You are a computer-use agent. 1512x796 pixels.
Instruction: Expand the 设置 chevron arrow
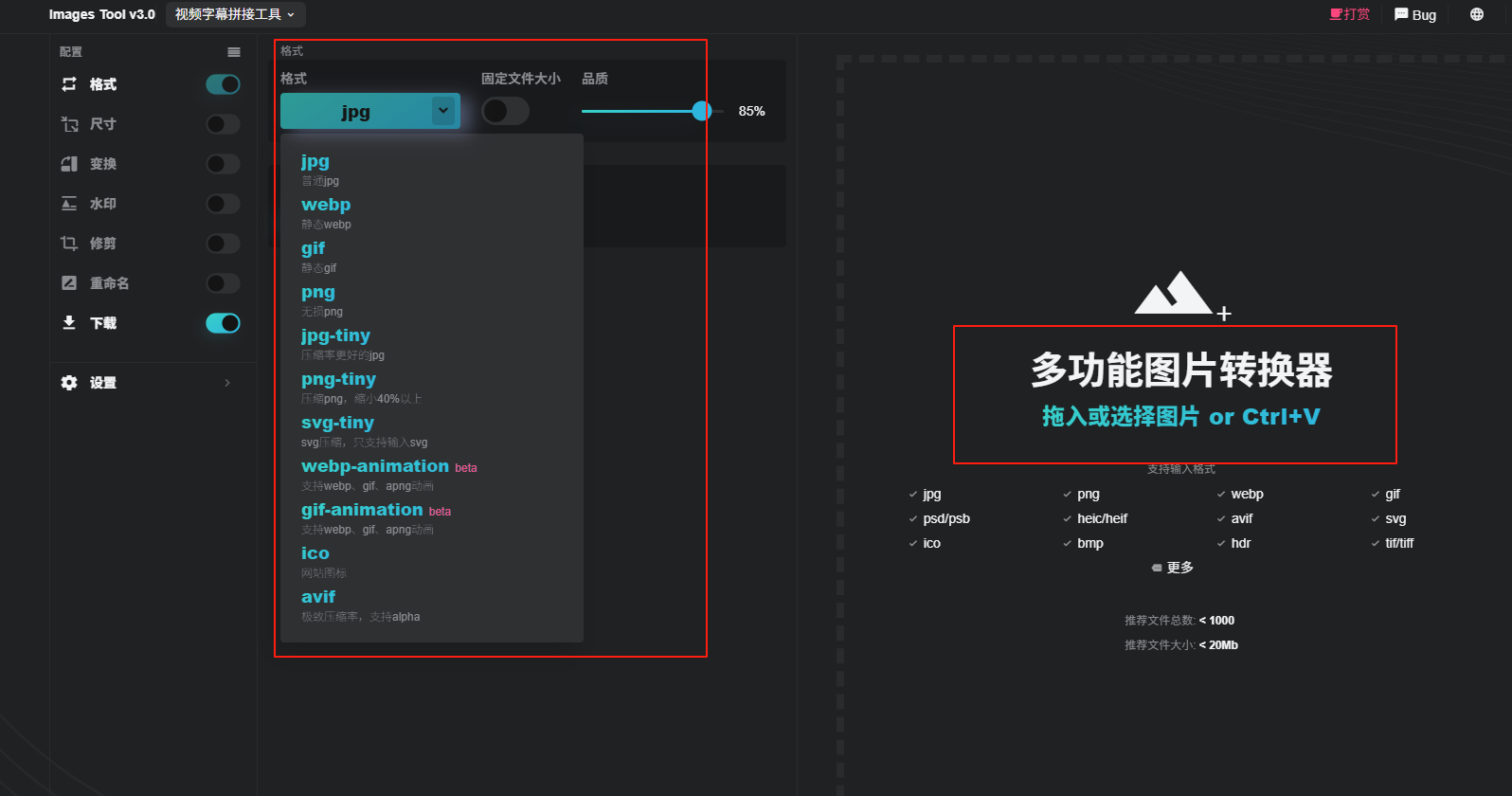point(227,383)
